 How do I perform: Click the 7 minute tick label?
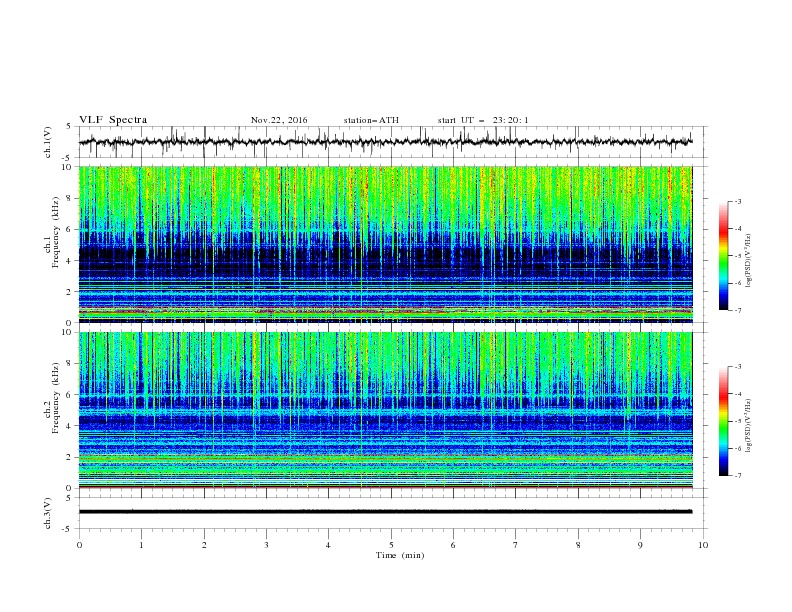[x=516, y=545]
